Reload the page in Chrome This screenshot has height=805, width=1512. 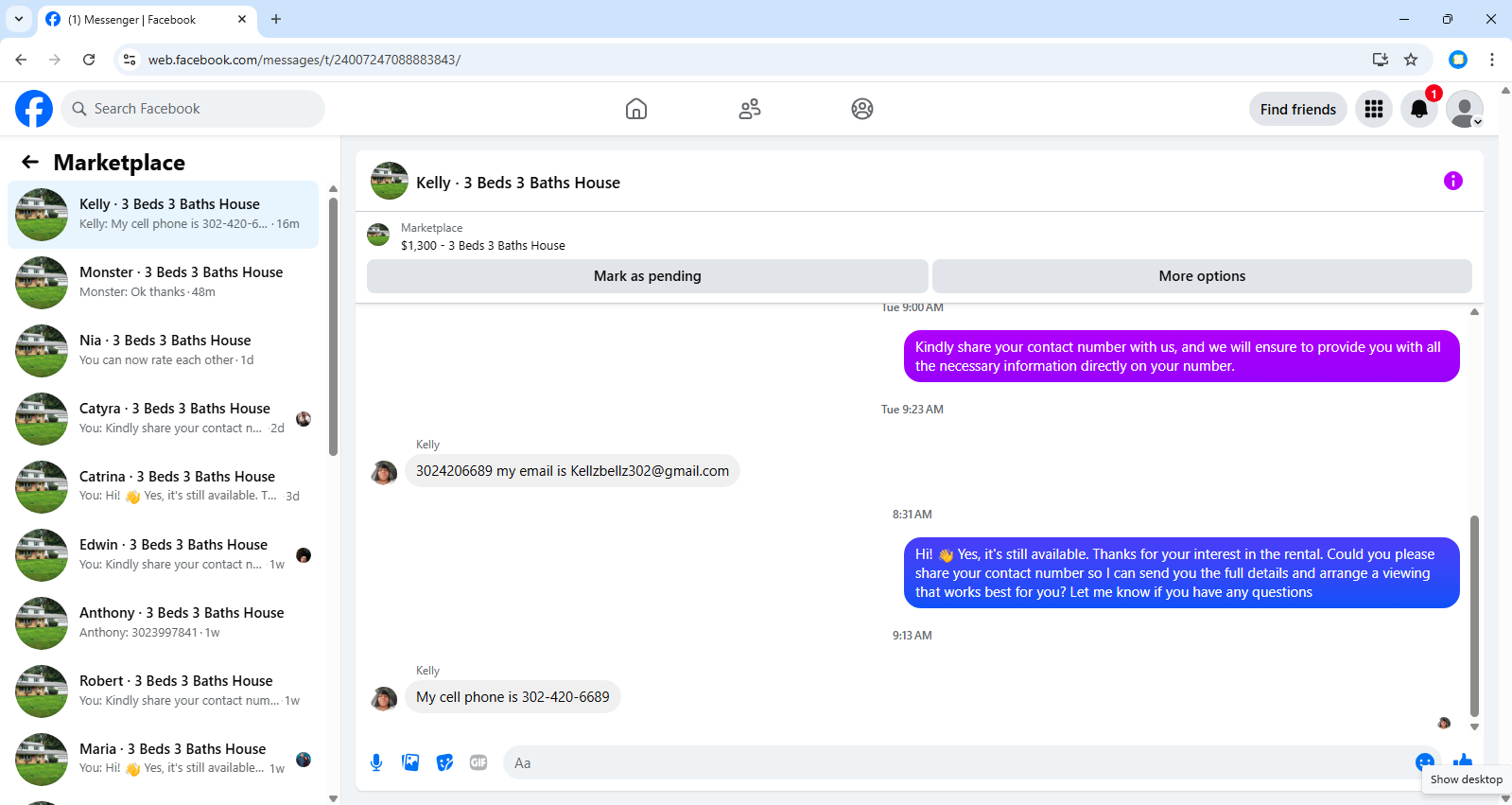pyautogui.click(x=89, y=60)
